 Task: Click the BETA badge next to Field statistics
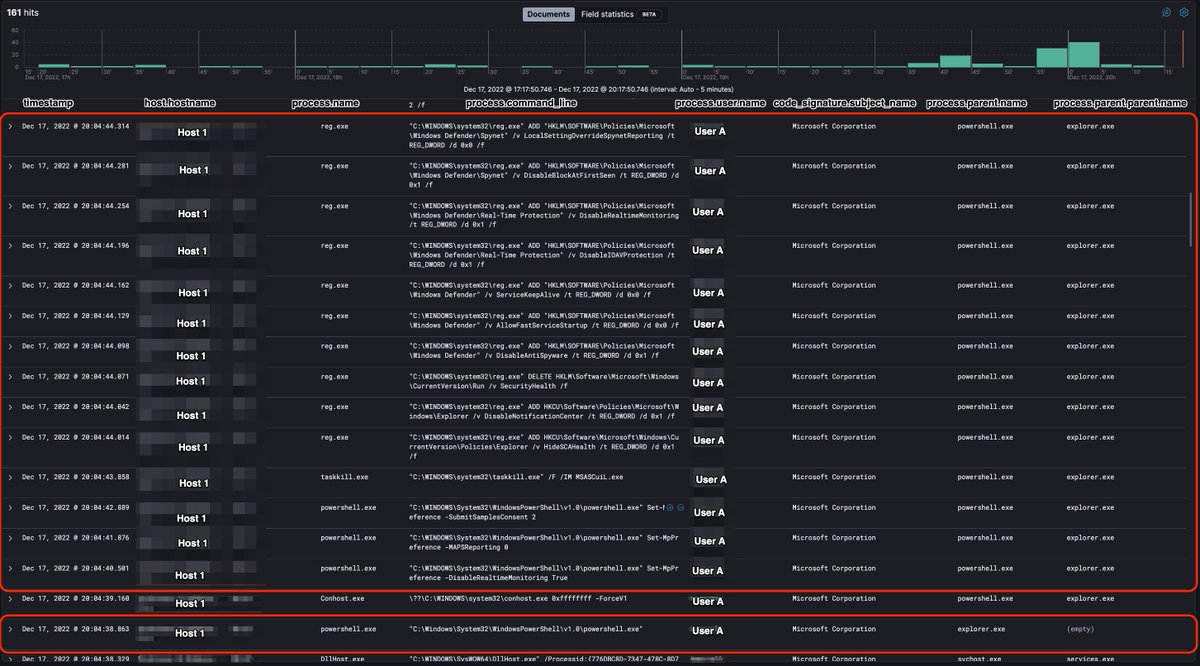point(649,15)
